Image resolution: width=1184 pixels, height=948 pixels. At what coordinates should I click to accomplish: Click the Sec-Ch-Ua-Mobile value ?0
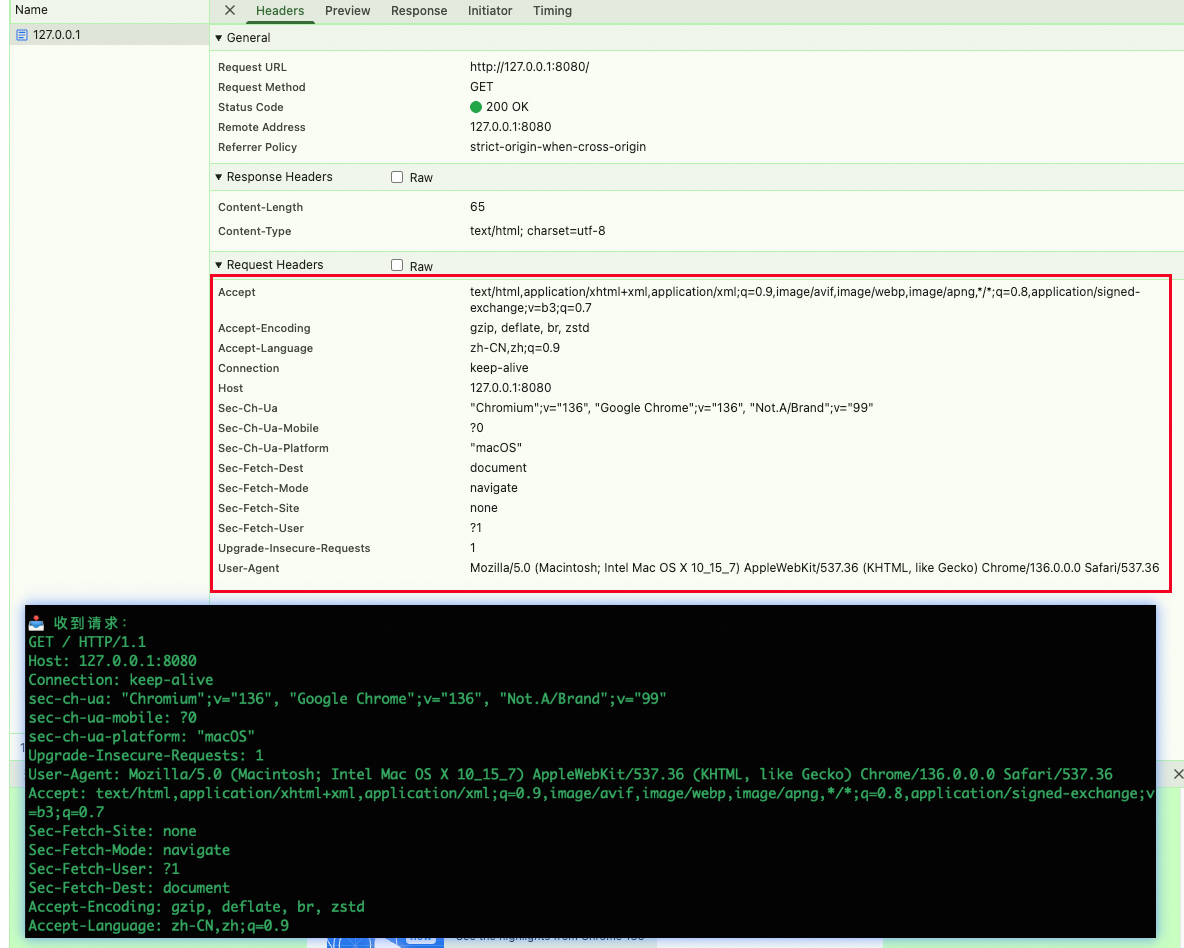(x=476, y=428)
